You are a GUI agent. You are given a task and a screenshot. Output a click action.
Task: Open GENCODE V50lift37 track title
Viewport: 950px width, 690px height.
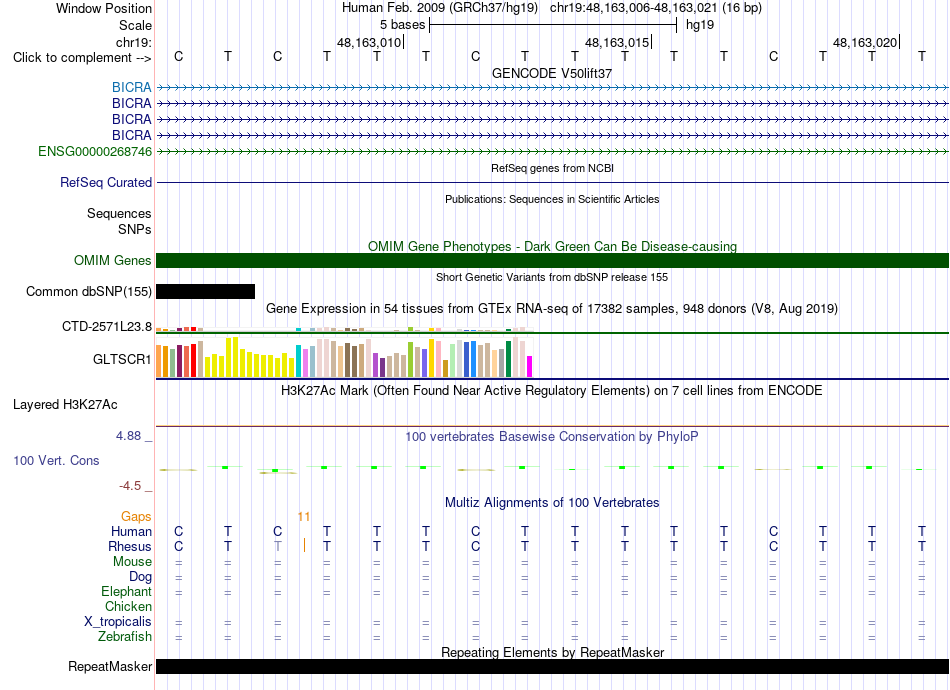[x=552, y=73]
